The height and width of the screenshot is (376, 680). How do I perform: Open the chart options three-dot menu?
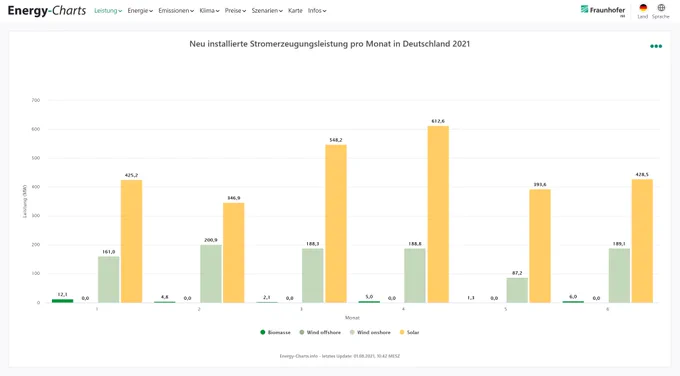click(656, 46)
